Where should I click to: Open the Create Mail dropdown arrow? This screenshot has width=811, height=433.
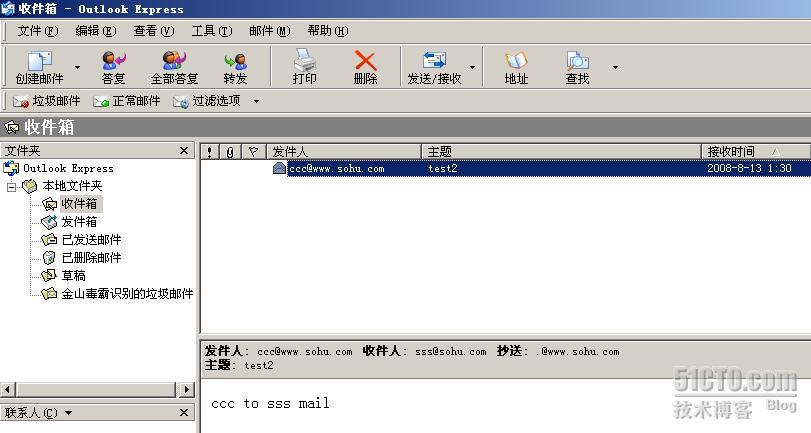78,67
